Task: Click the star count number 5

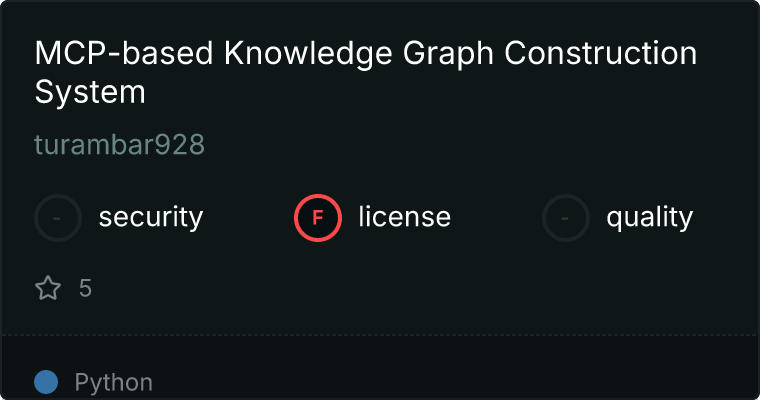Action: click(x=85, y=289)
